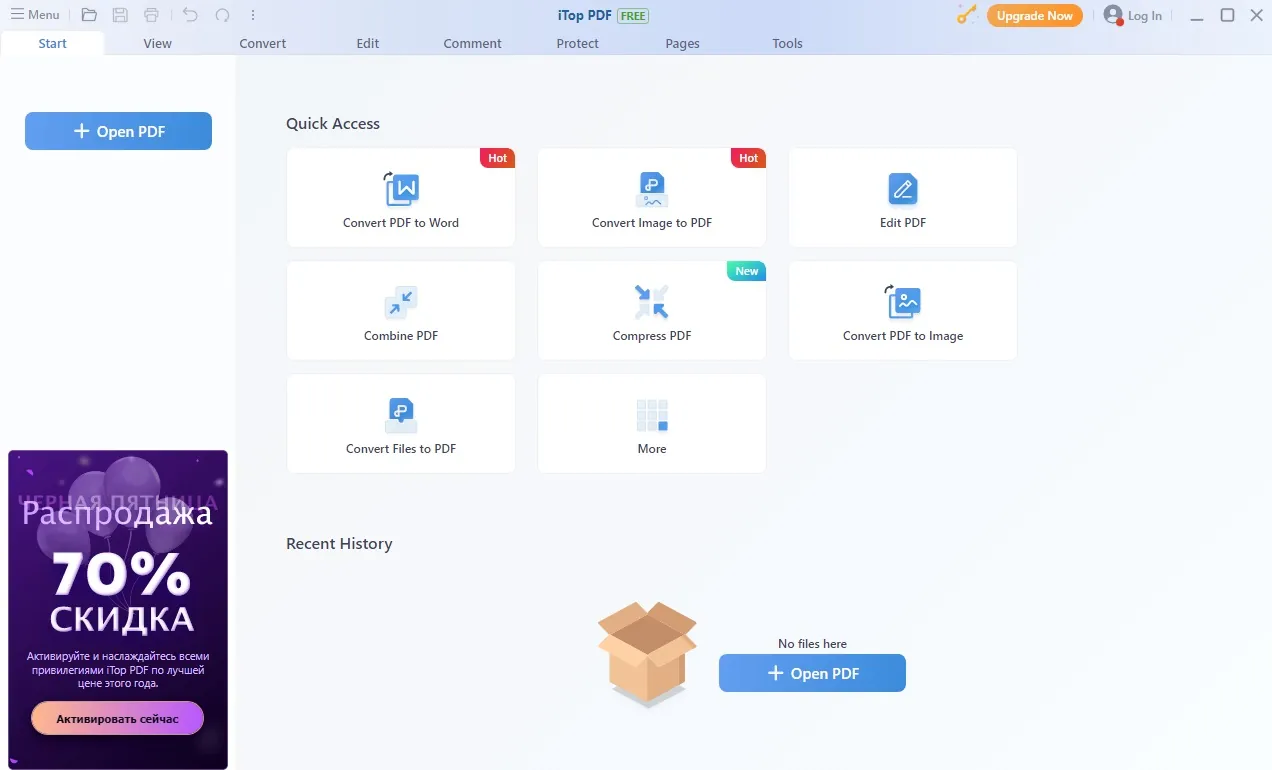Screen dimensions: 1272x770
Task: Click the Hot badge on PDF to Word
Action: click(498, 158)
